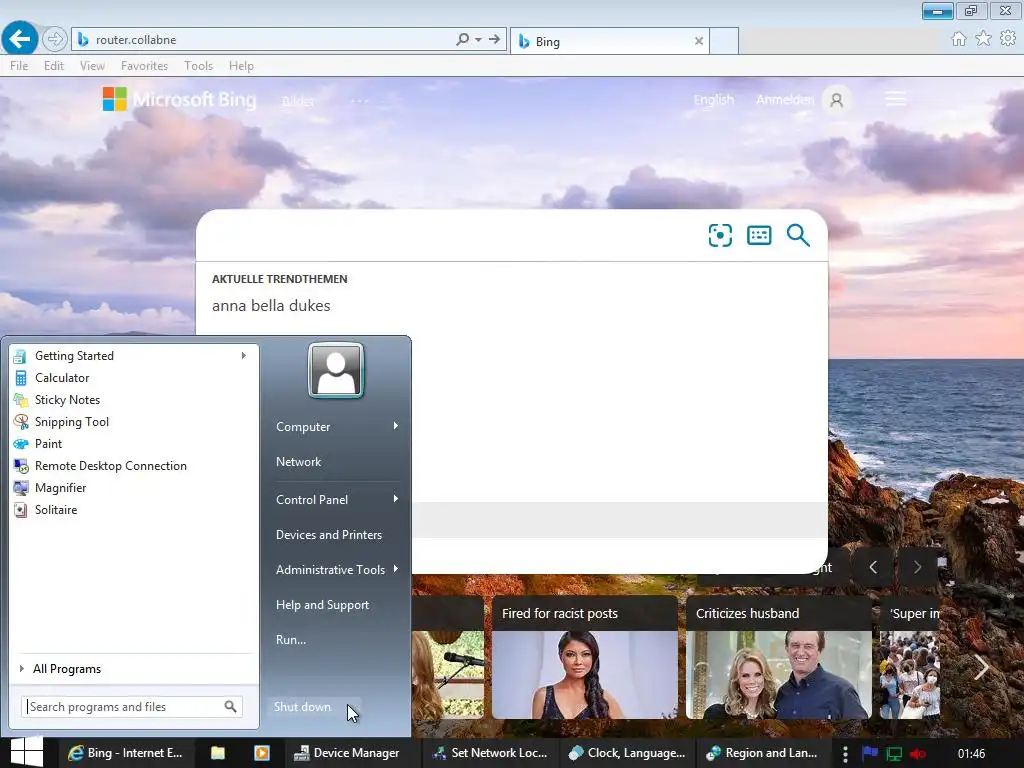Go back with the browser Back arrow
Screen dimensions: 1024x768
click(x=20, y=39)
